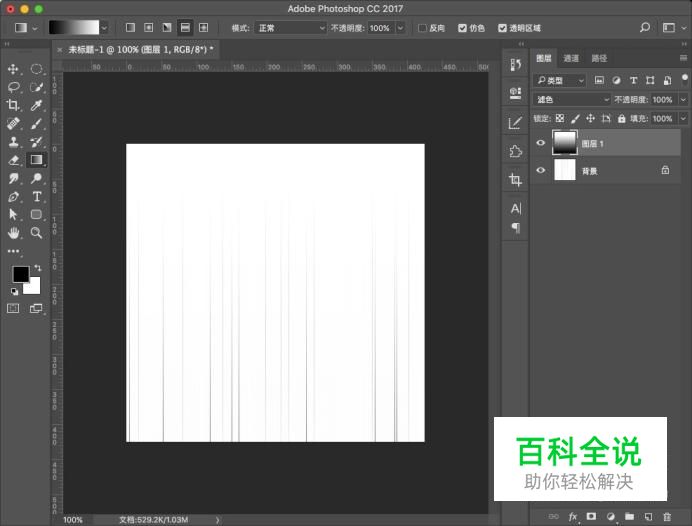
Task: Expand the gradient picker dropdown arrow
Action: point(104,28)
